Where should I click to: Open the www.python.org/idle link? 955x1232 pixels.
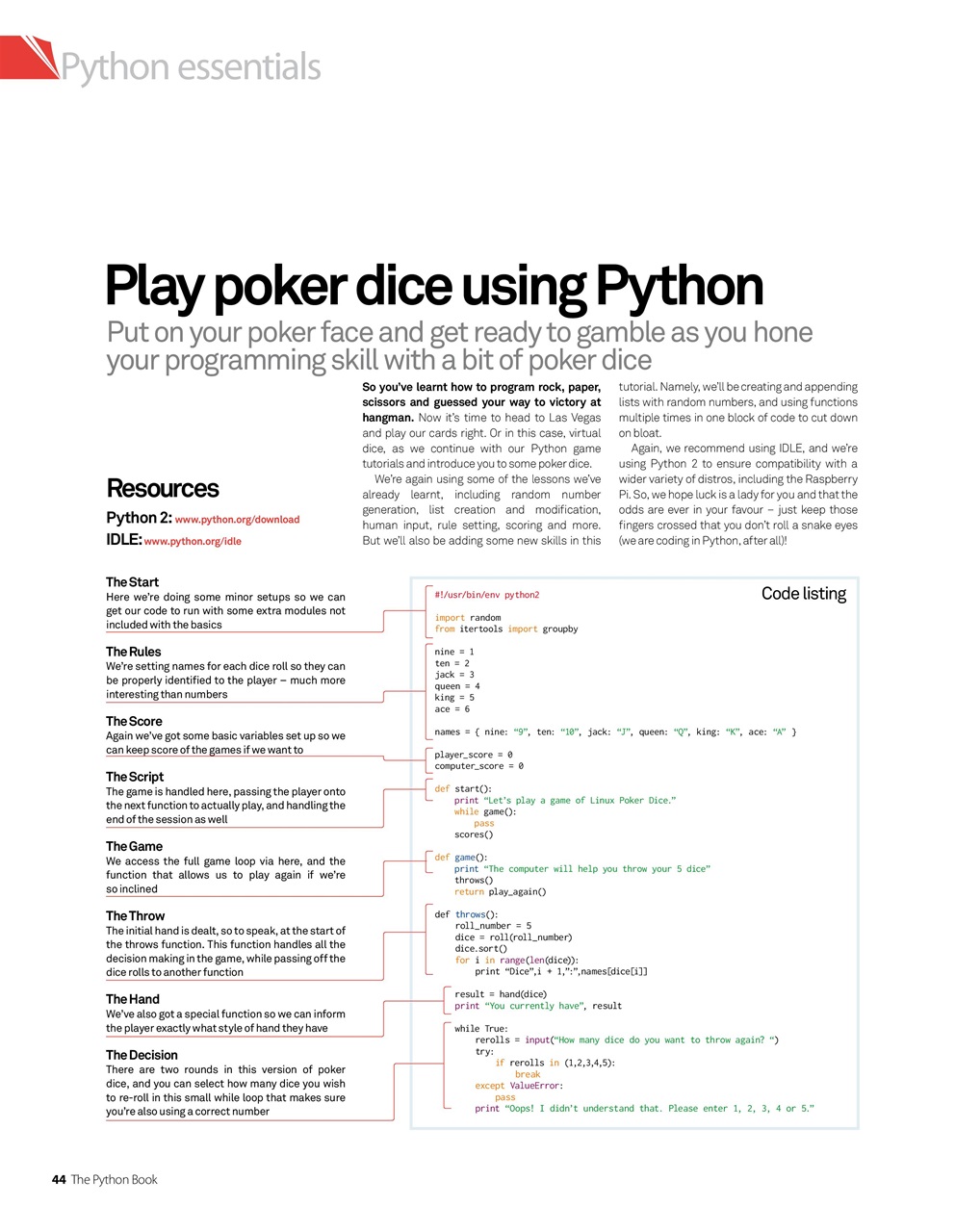[x=193, y=541]
